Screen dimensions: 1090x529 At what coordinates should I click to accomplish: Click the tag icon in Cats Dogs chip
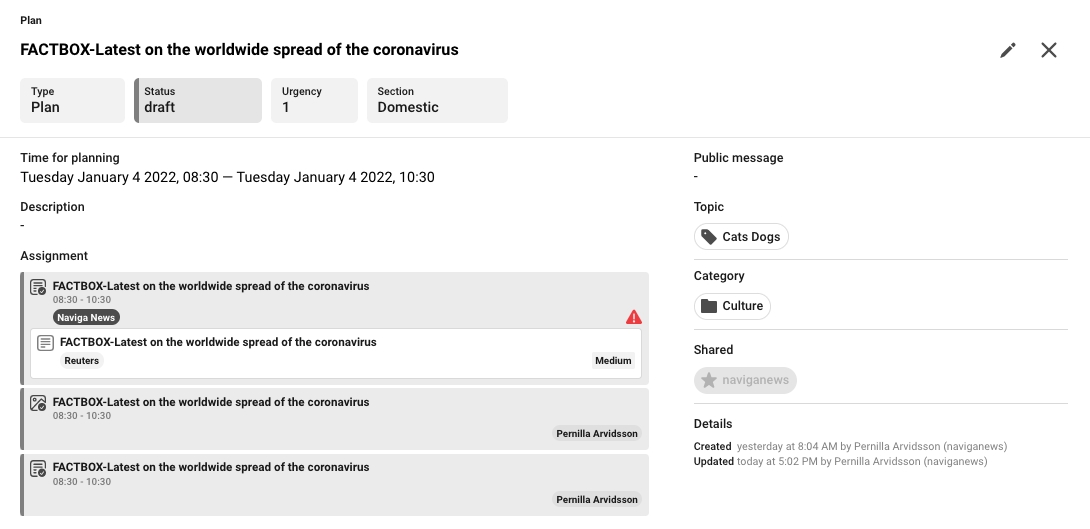(x=709, y=237)
